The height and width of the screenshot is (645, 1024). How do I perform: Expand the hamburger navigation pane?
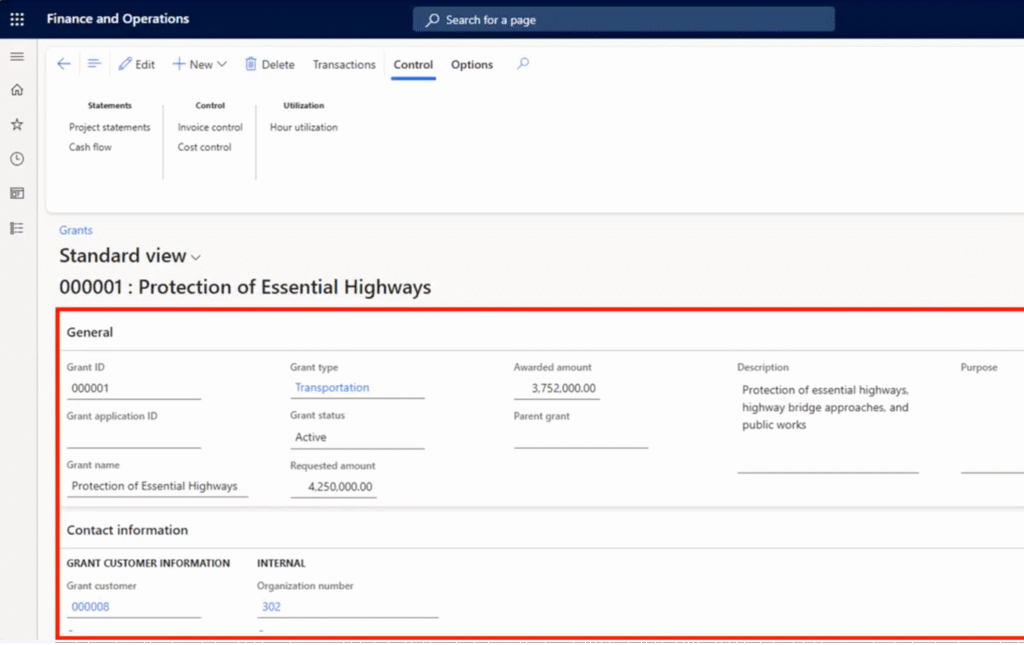(x=17, y=56)
